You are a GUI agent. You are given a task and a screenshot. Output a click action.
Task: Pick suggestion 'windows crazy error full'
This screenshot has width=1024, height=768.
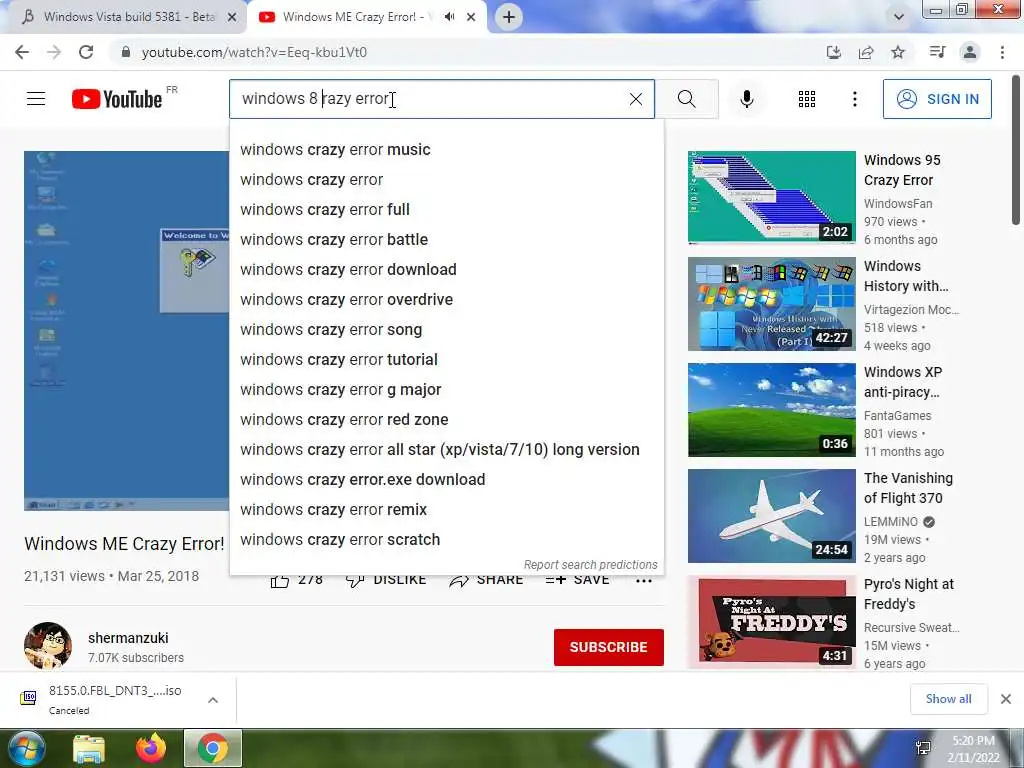447,210
